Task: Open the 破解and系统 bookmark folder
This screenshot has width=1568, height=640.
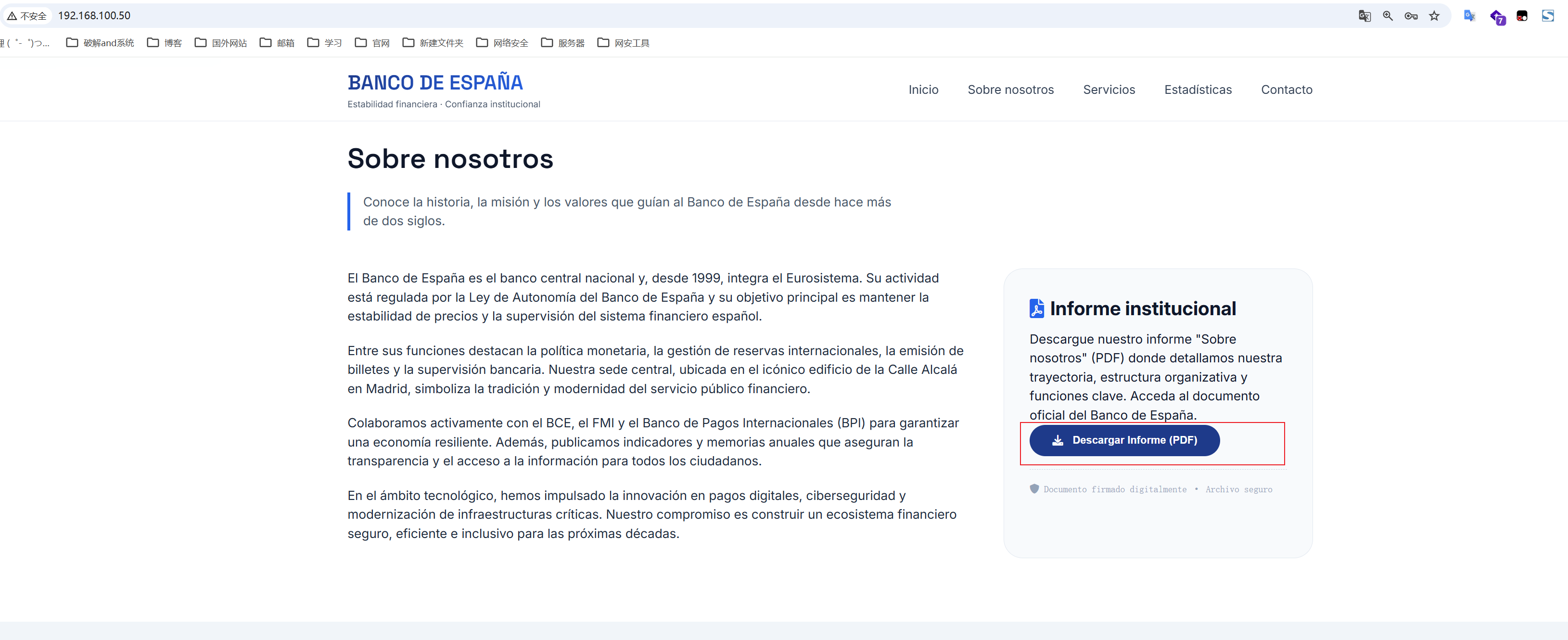Action: point(100,43)
